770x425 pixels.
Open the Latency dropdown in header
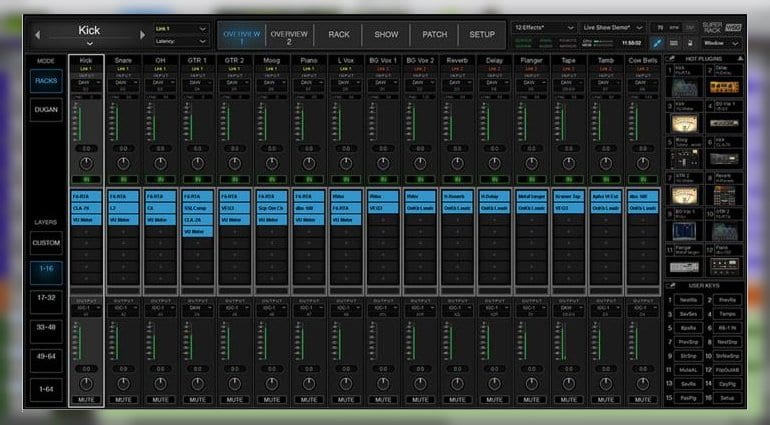(180, 42)
